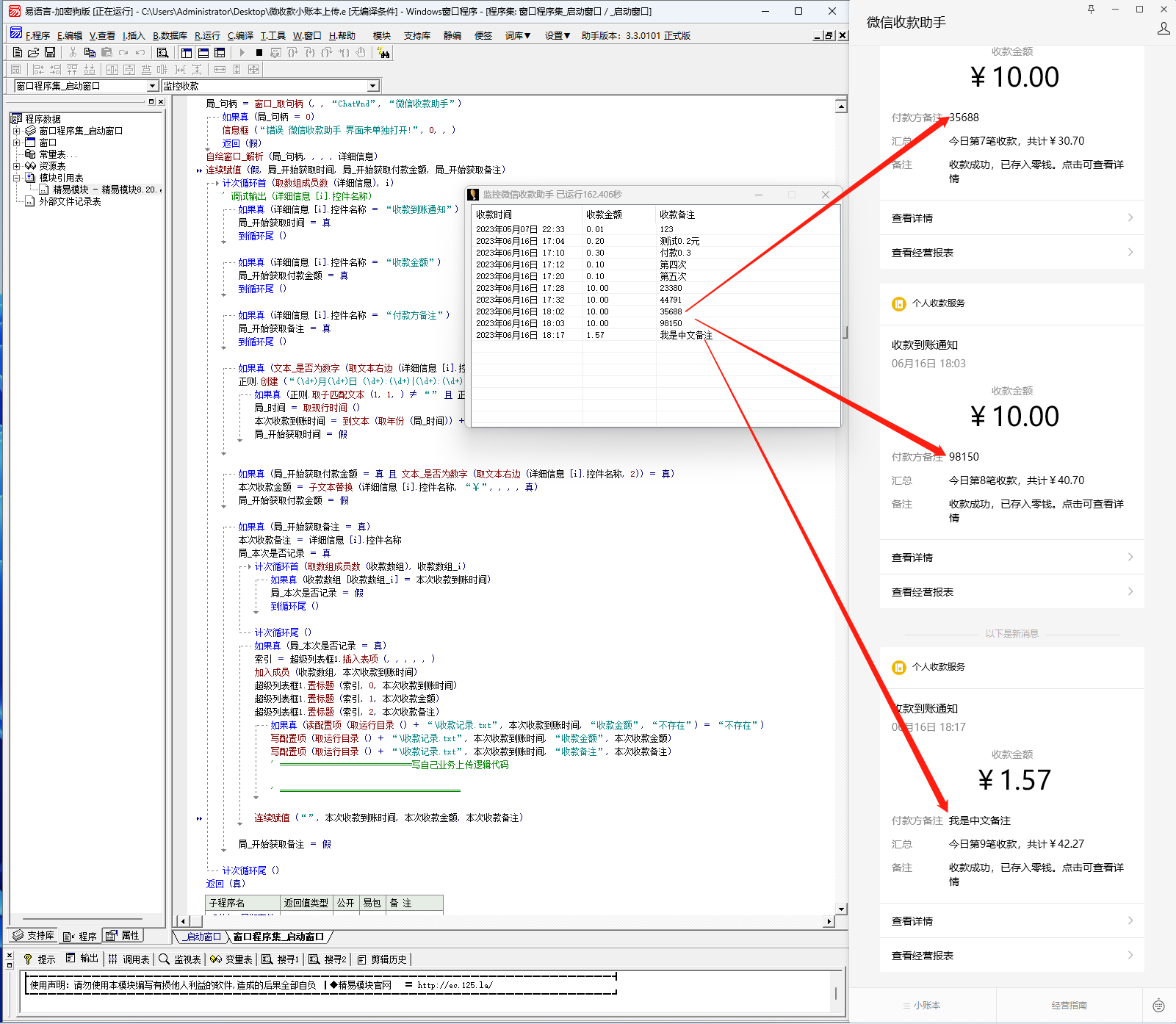
Task: Click the Paste clipboard icon
Action: pyautogui.click(x=107, y=52)
